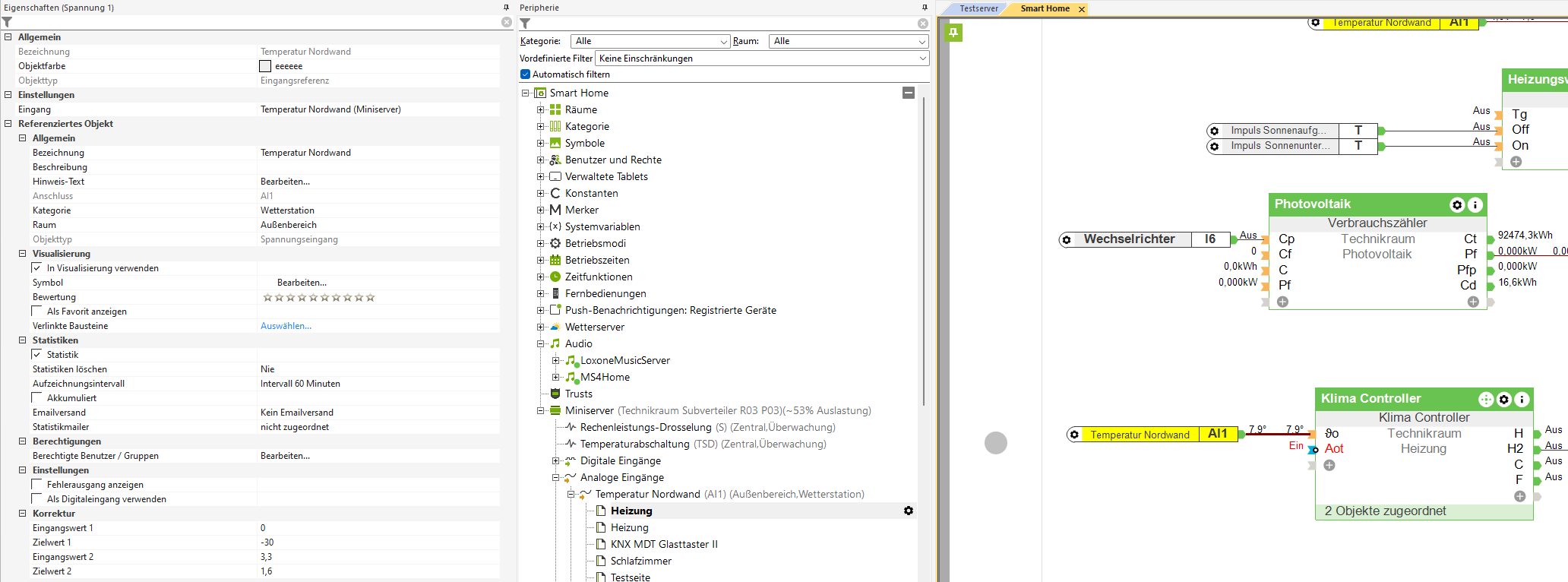
Task: Click the Auswählen link for Verlinkte Bausteine
Action: (x=286, y=326)
